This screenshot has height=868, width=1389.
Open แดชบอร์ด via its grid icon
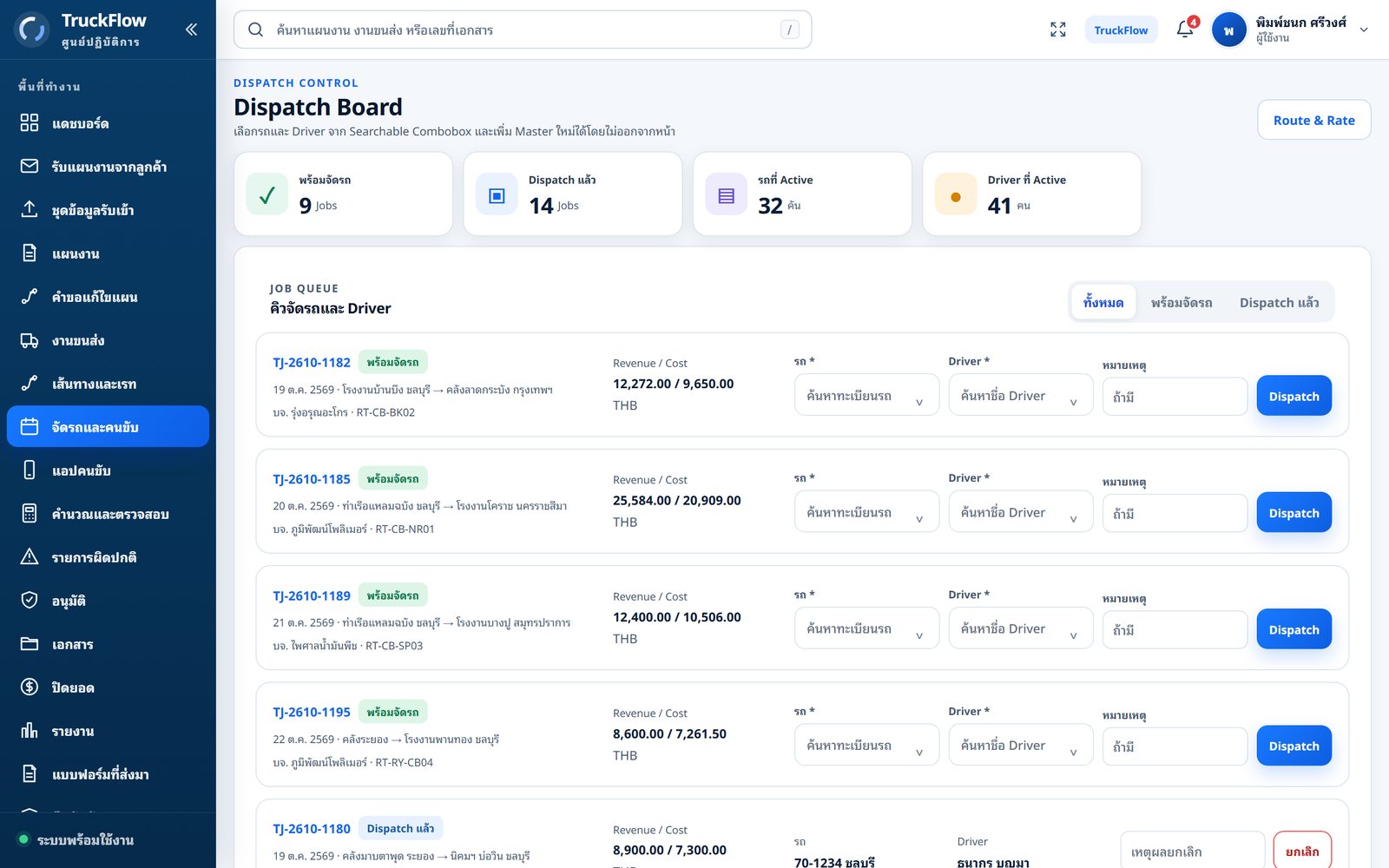30,122
